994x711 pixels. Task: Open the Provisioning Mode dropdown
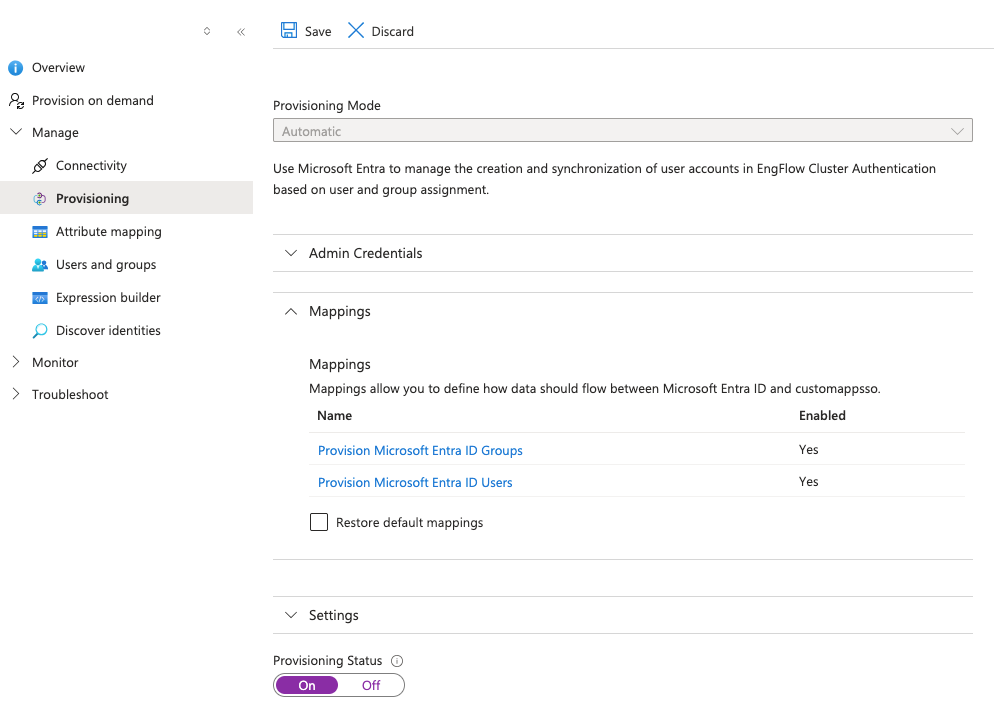pos(623,130)
